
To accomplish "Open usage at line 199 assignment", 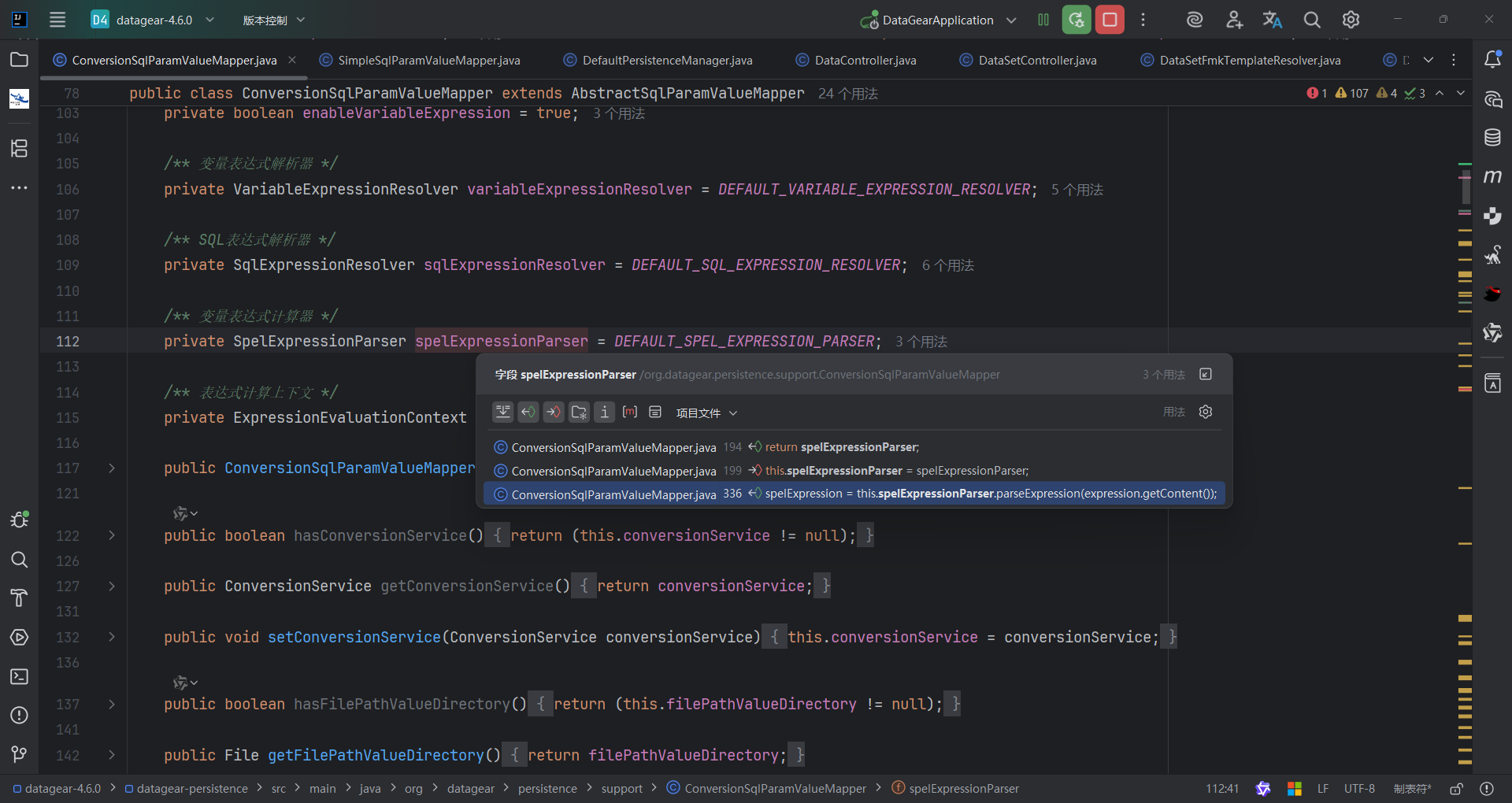I will point(854,471).
